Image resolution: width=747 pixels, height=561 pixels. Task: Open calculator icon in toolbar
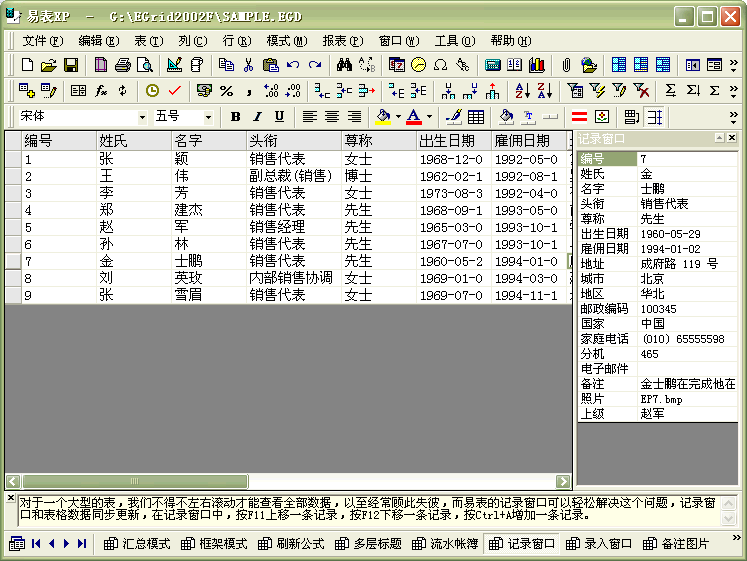[493, 65]
